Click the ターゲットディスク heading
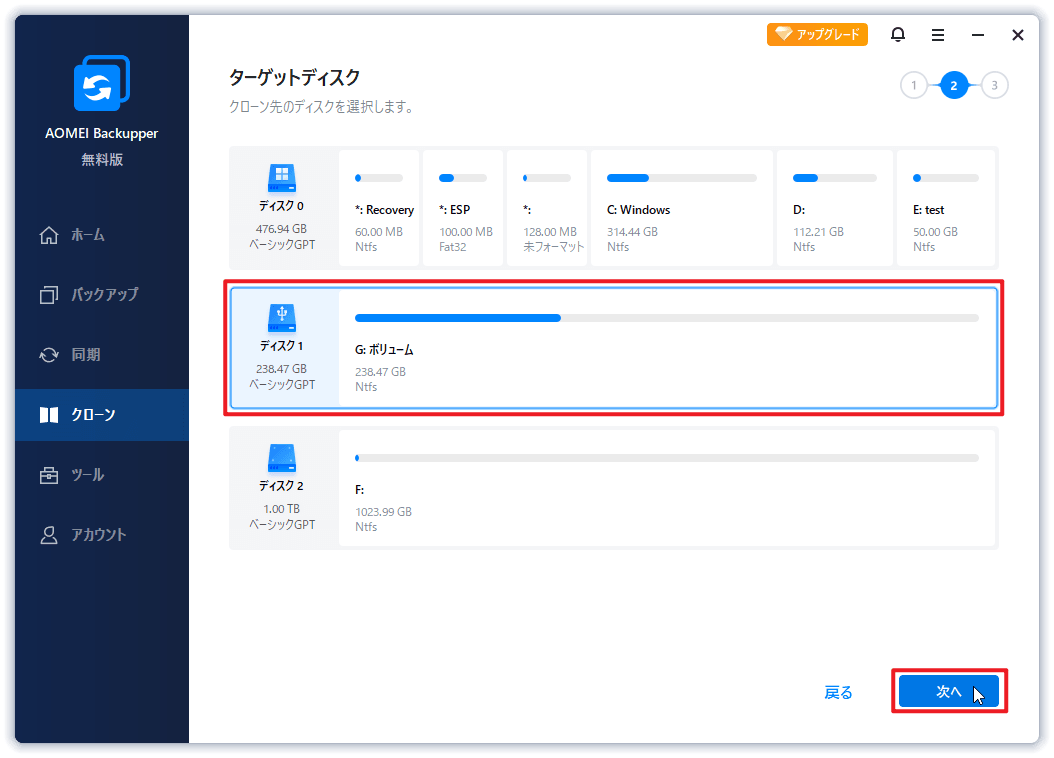Viewport: 1054px width, 758px height. click(294, 77)
